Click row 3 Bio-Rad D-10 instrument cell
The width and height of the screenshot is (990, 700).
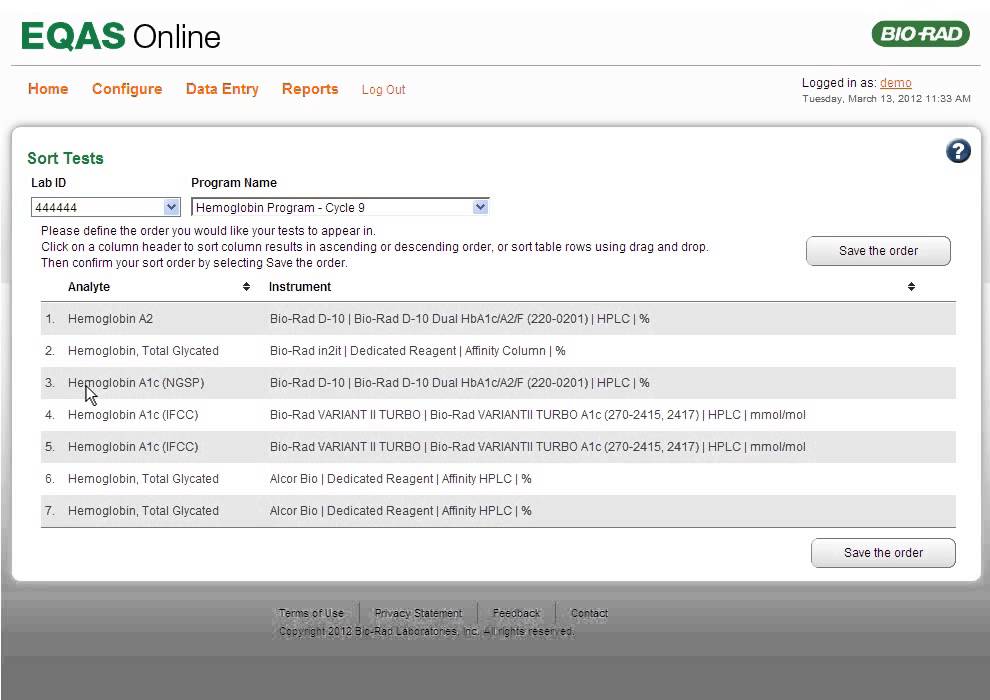pos(460,383)
